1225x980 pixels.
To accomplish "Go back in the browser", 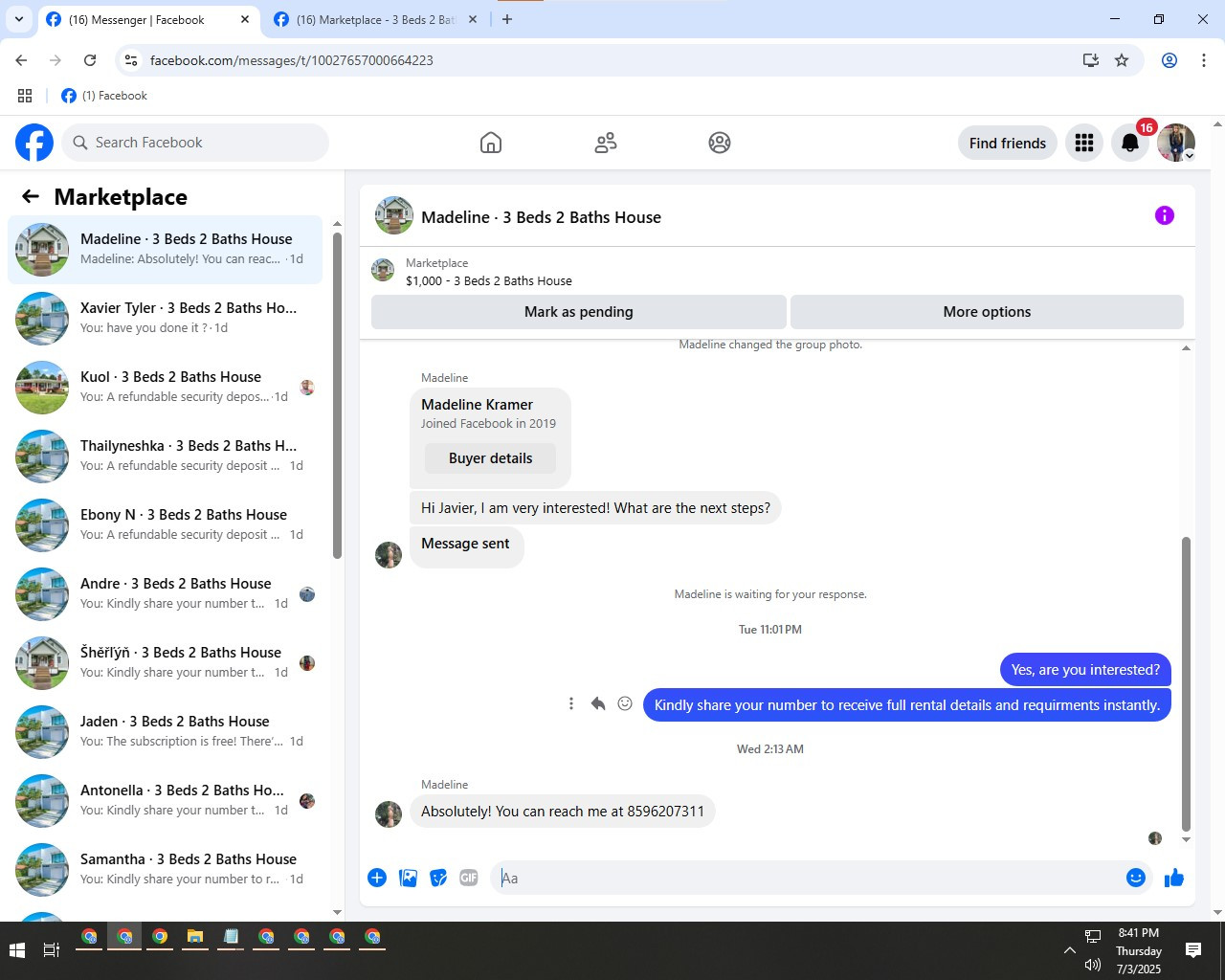I will [21, 60].
